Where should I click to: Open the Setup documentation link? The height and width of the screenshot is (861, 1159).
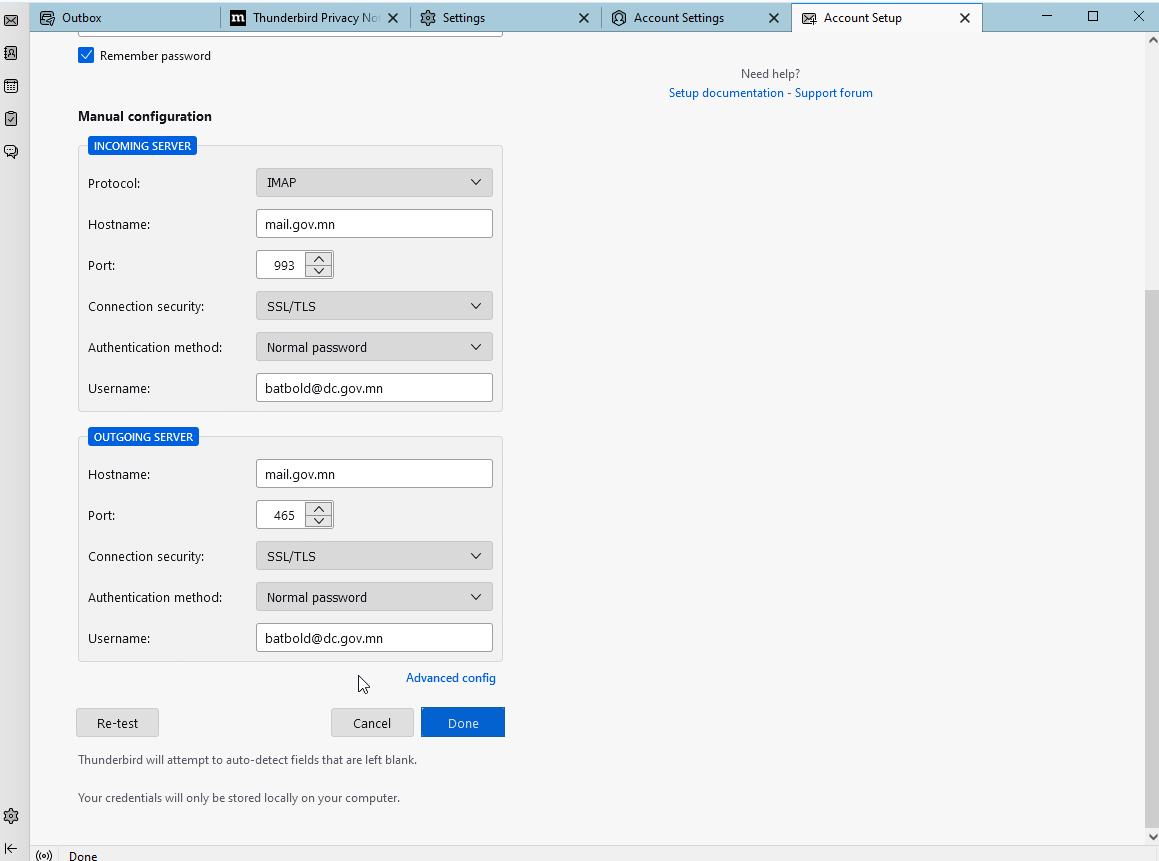[x=726, y=93]
